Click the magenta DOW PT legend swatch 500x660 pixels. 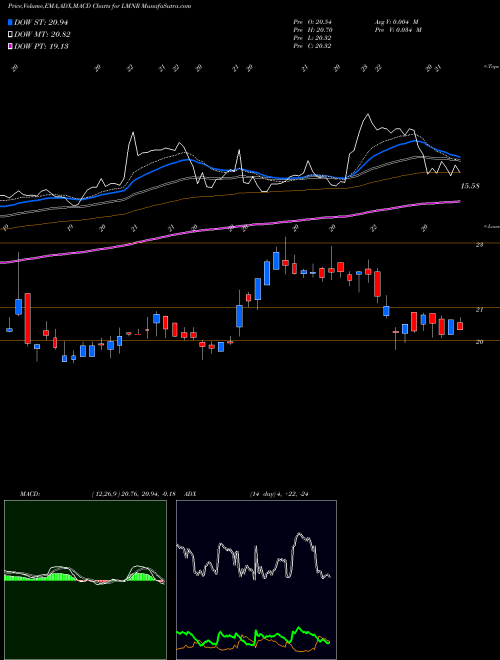coord(11,46)
